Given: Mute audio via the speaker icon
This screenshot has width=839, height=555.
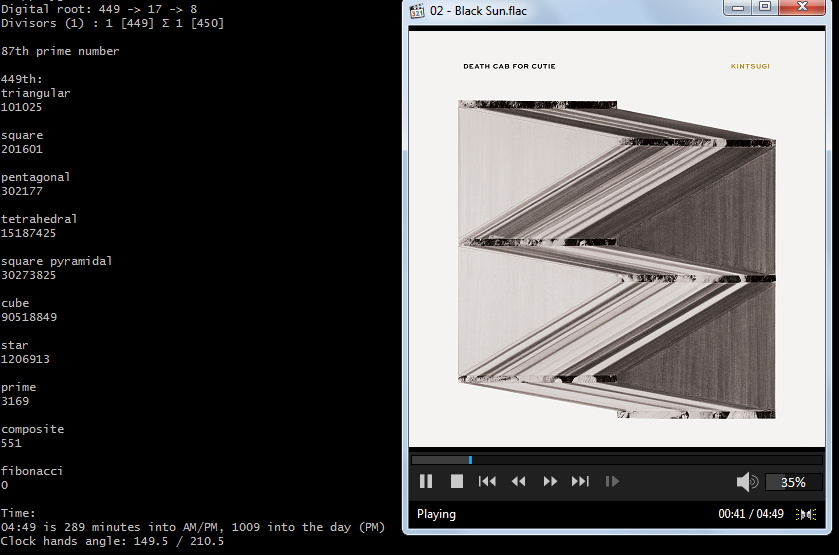Looking at the screenshot, I should [748, 482].
